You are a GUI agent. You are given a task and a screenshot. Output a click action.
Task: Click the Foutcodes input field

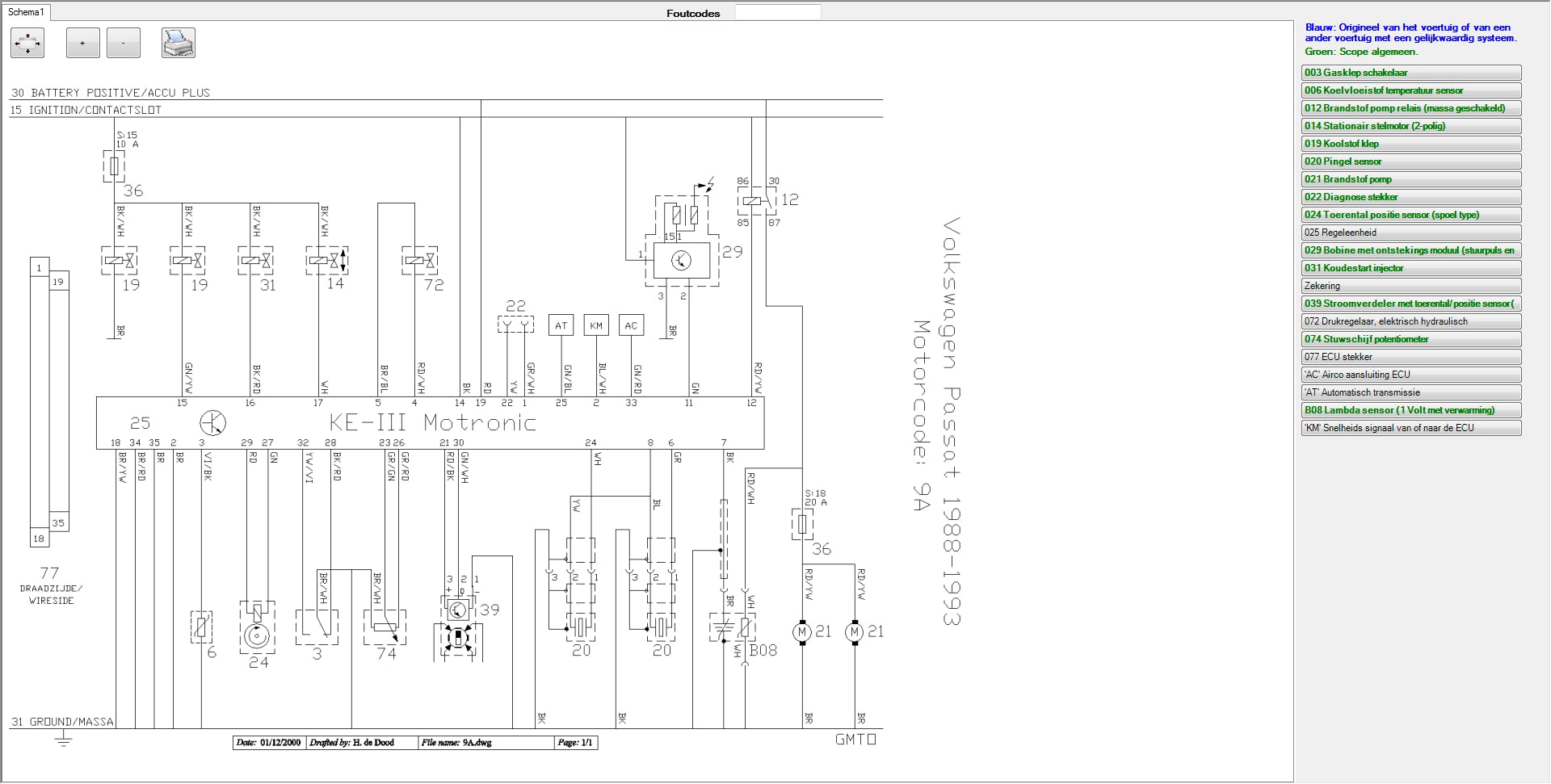pyautogui.click(x=777, y=12)
